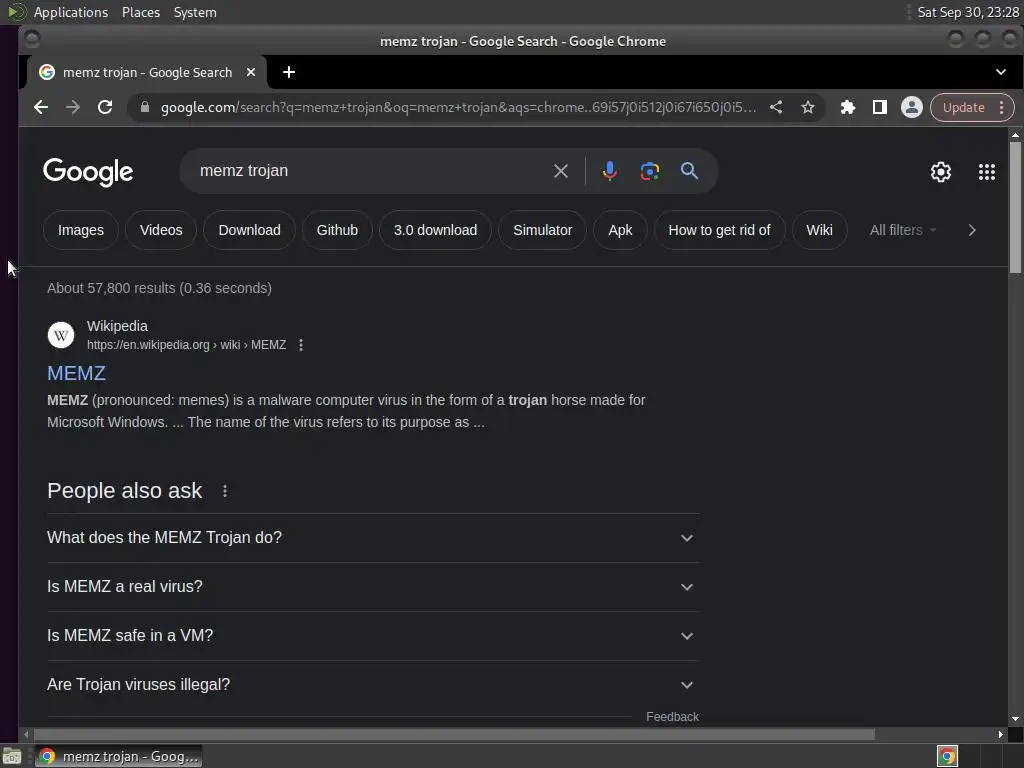Open Google quick settings gear
The height and width of the screenshot is (768, 1024).
click(x=940, y=172)
